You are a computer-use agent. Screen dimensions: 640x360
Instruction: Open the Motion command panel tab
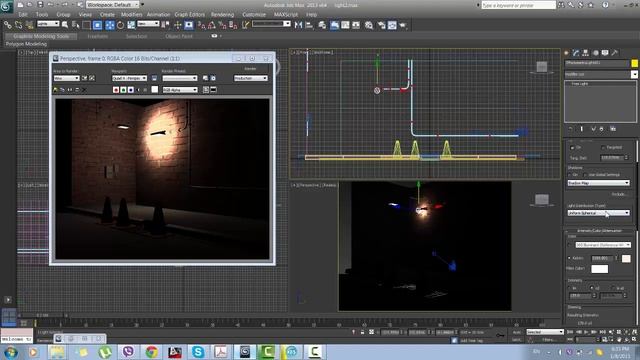(596, 53)
